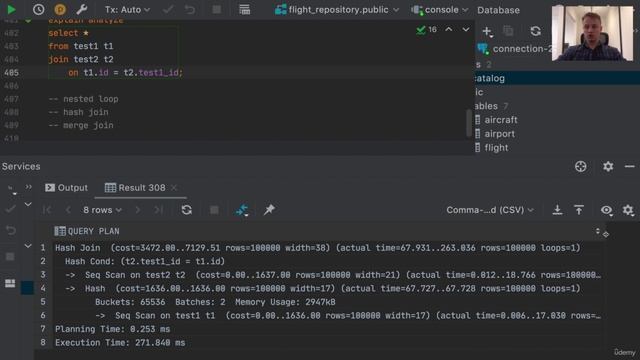This screenshot has width=640, height=360.
Task: Click the QUERY PLAN column sort arrows
Action: (x=598, y=231)
